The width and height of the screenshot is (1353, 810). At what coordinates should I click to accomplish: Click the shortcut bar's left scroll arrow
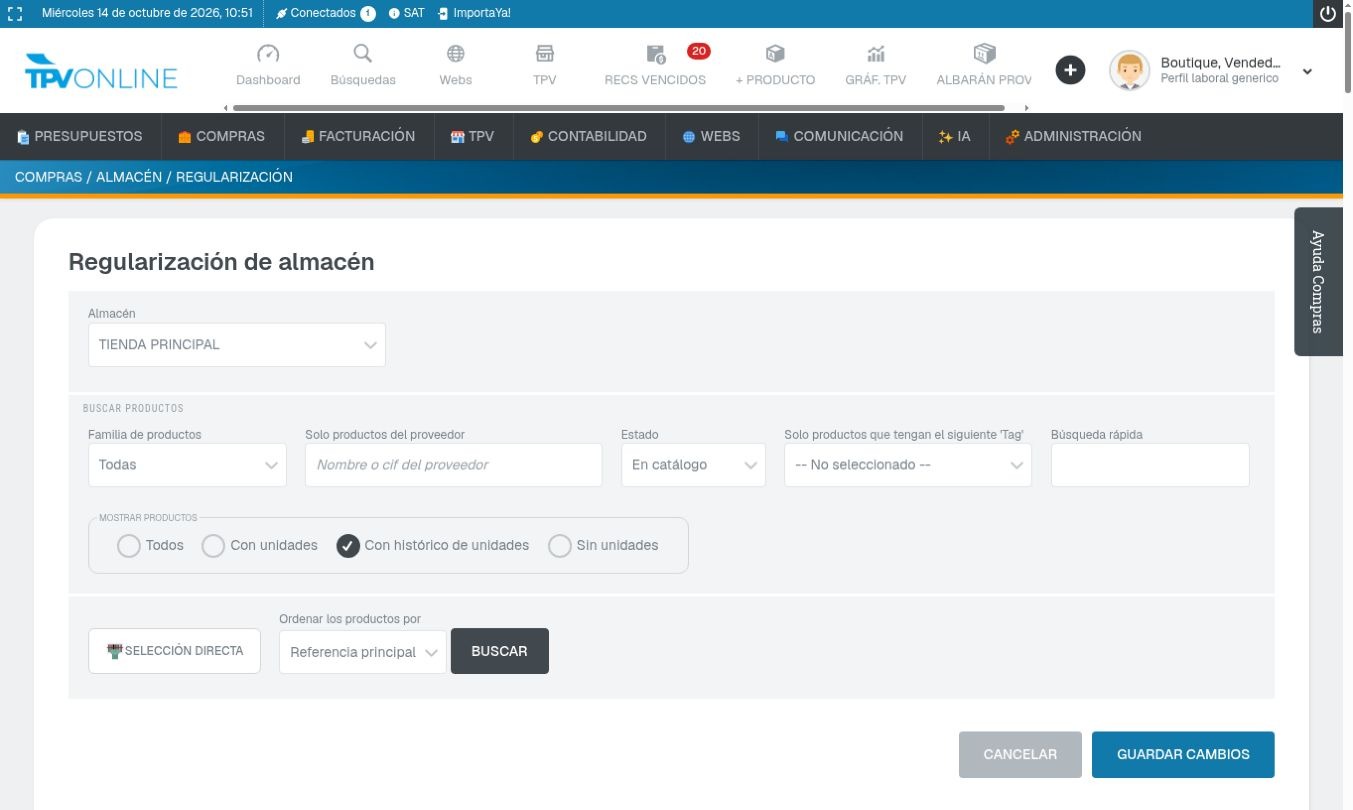pyautogui.click(x=226, y=107)
